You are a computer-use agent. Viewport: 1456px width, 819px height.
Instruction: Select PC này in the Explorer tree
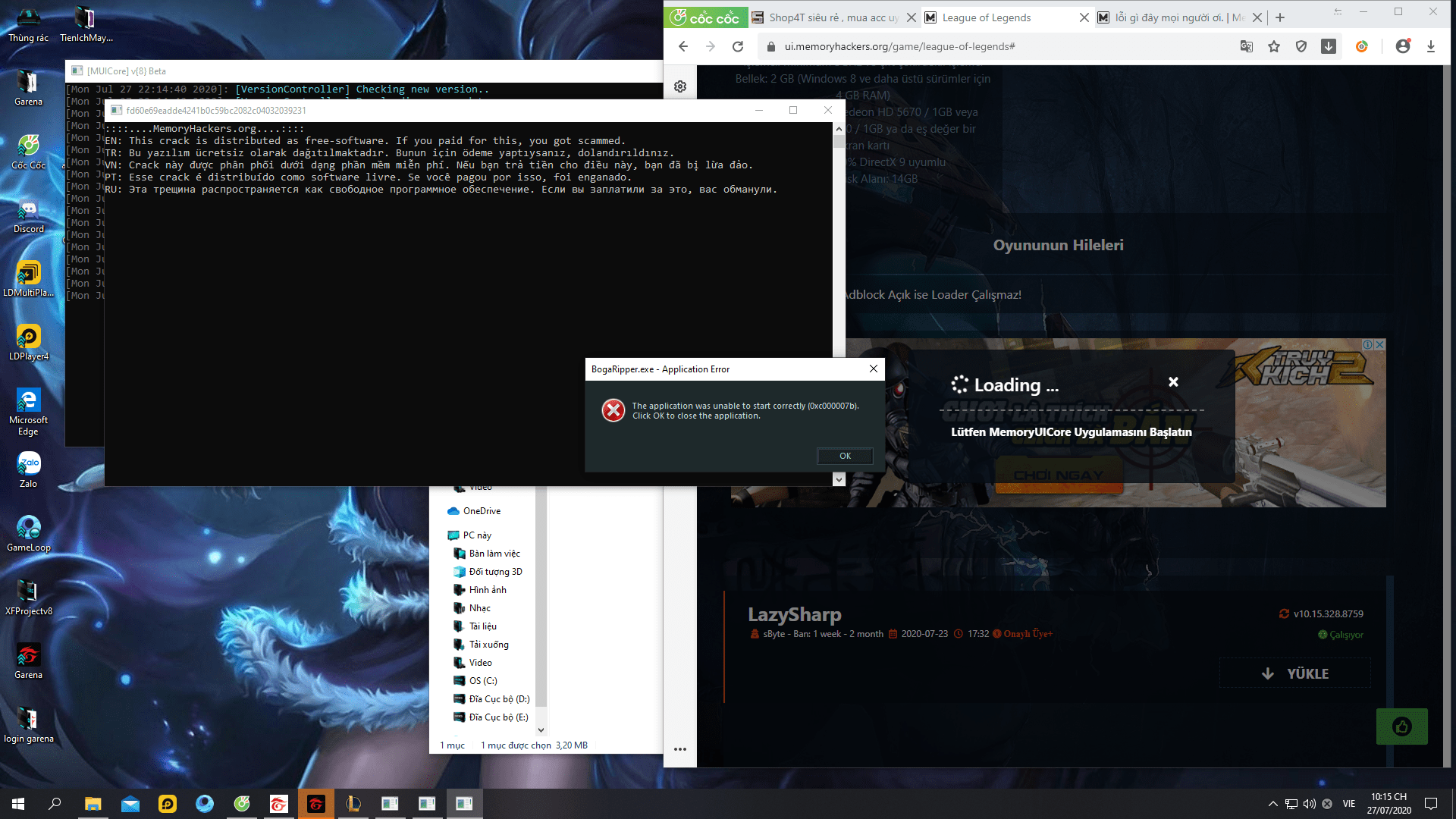tap(469, 535)
